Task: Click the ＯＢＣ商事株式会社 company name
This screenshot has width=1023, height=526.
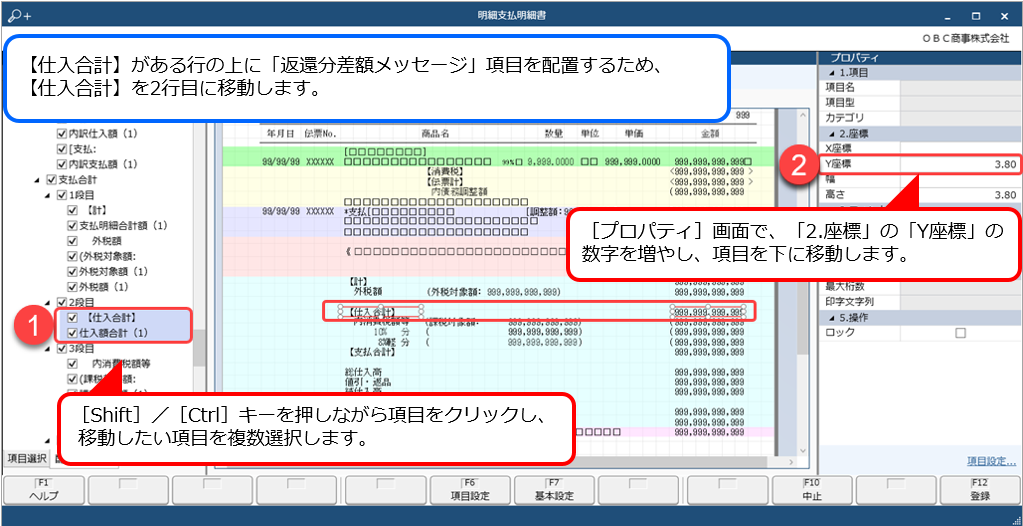Action: coord(966,39)
